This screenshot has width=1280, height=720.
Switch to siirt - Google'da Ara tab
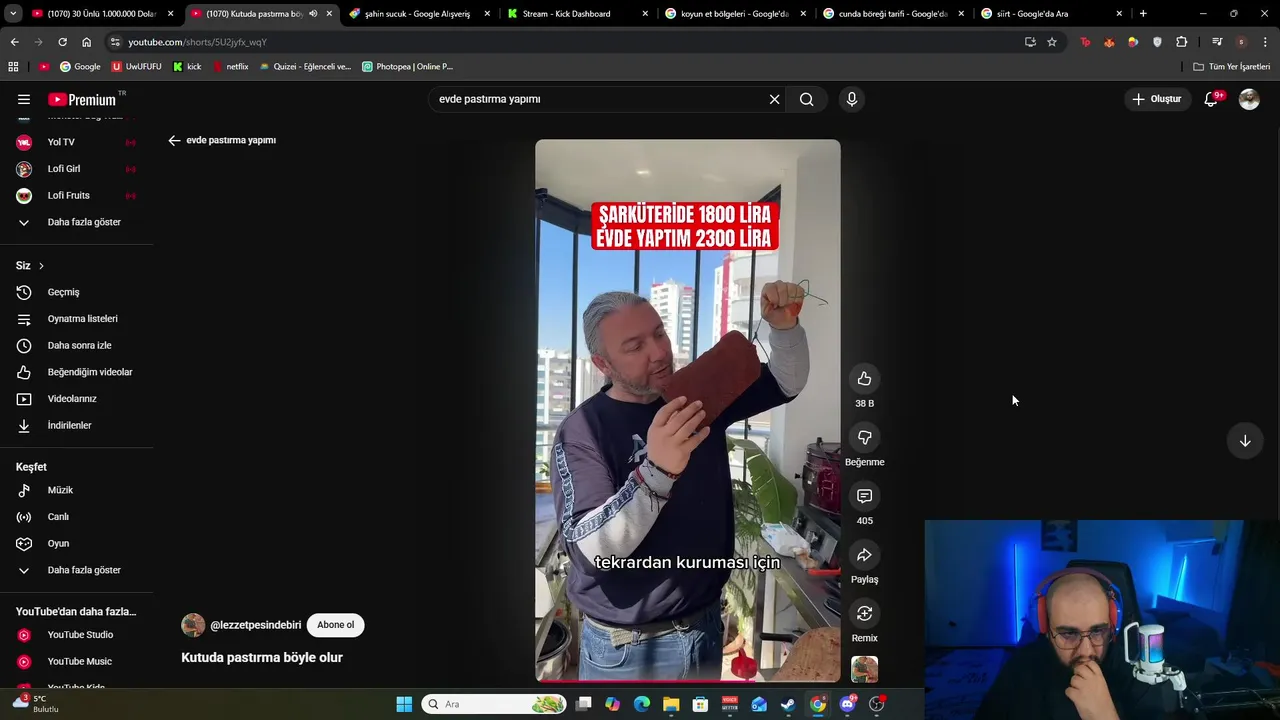(x=1051, y=14)
